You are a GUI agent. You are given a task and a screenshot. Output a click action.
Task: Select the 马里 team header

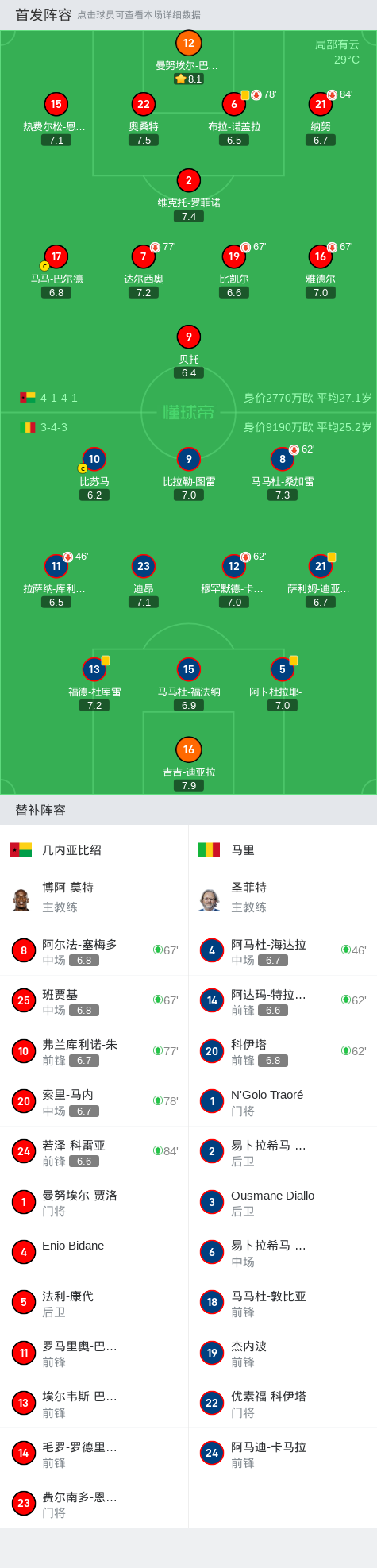[283, 850]
